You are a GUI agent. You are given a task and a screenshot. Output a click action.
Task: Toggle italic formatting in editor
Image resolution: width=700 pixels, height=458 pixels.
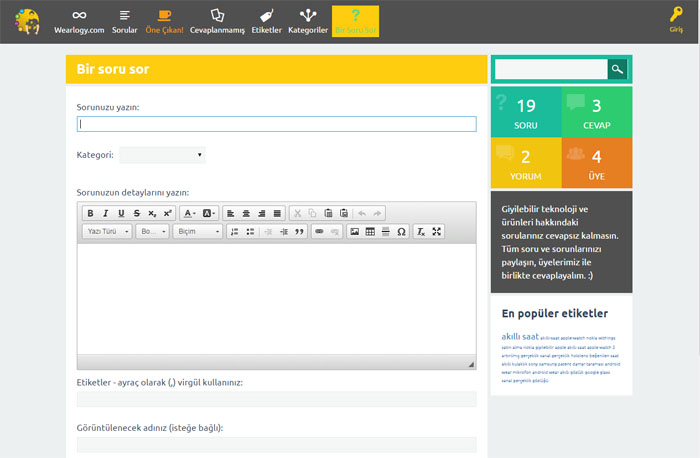[x=105, y=213]
